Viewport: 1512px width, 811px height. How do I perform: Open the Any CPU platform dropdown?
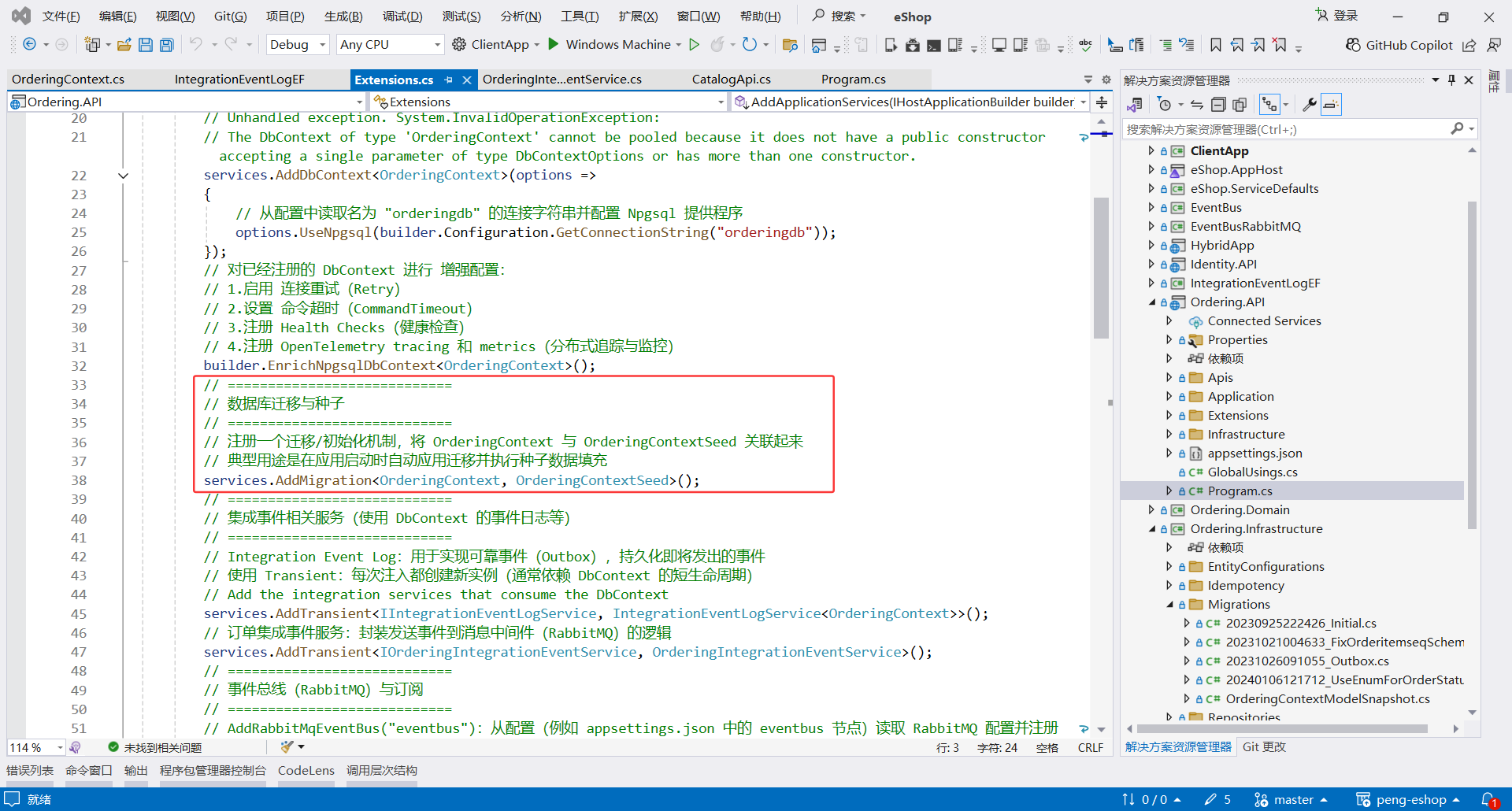(390, 45)
